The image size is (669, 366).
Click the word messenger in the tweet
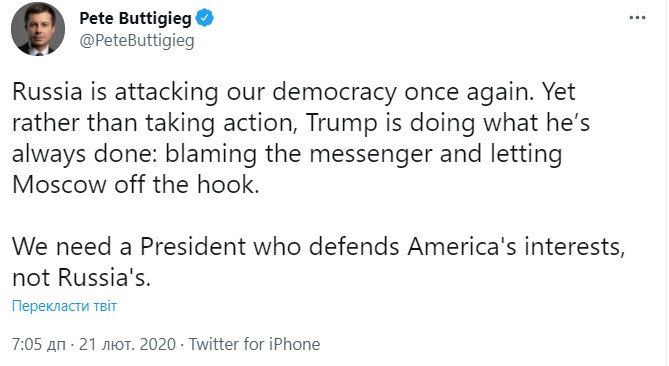coord(371,154)
